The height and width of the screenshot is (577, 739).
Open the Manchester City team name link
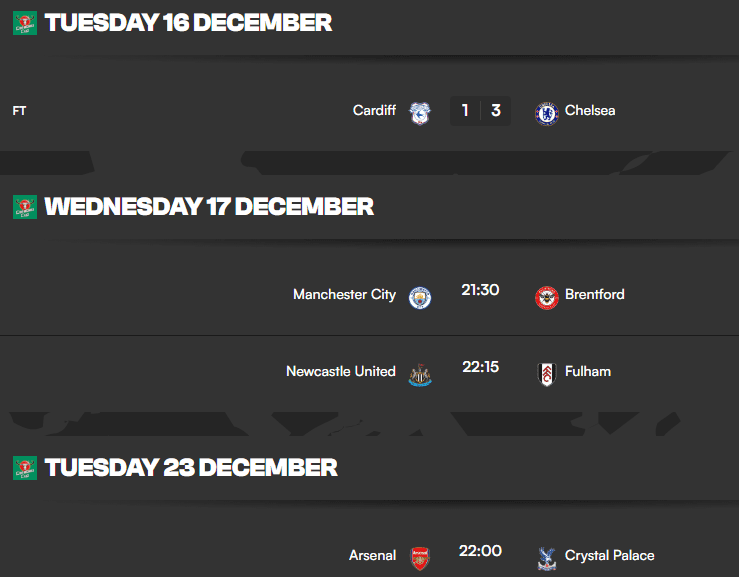tap(344, 295)
